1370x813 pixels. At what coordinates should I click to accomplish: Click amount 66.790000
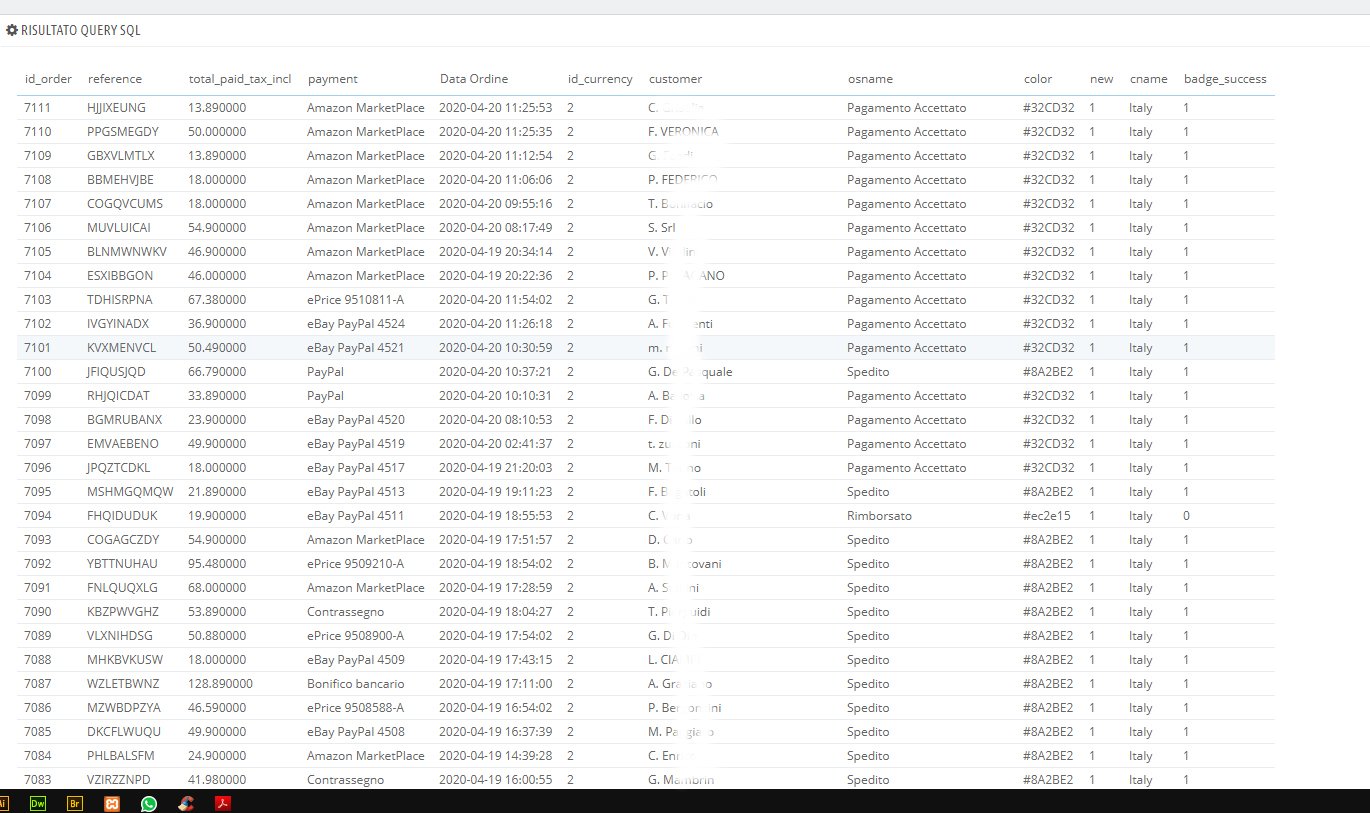coord(217,371)
